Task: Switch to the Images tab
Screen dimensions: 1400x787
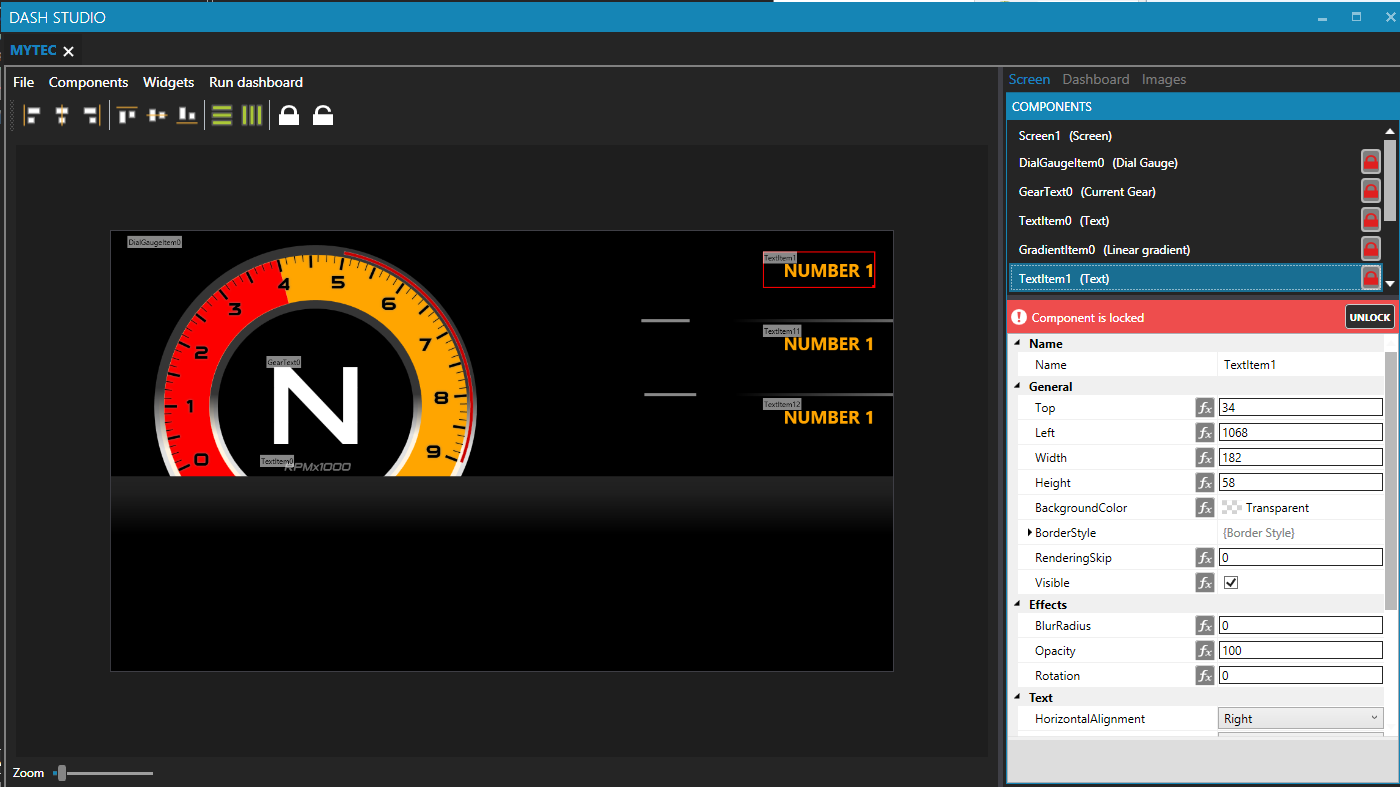Action: pos(1164,79)
